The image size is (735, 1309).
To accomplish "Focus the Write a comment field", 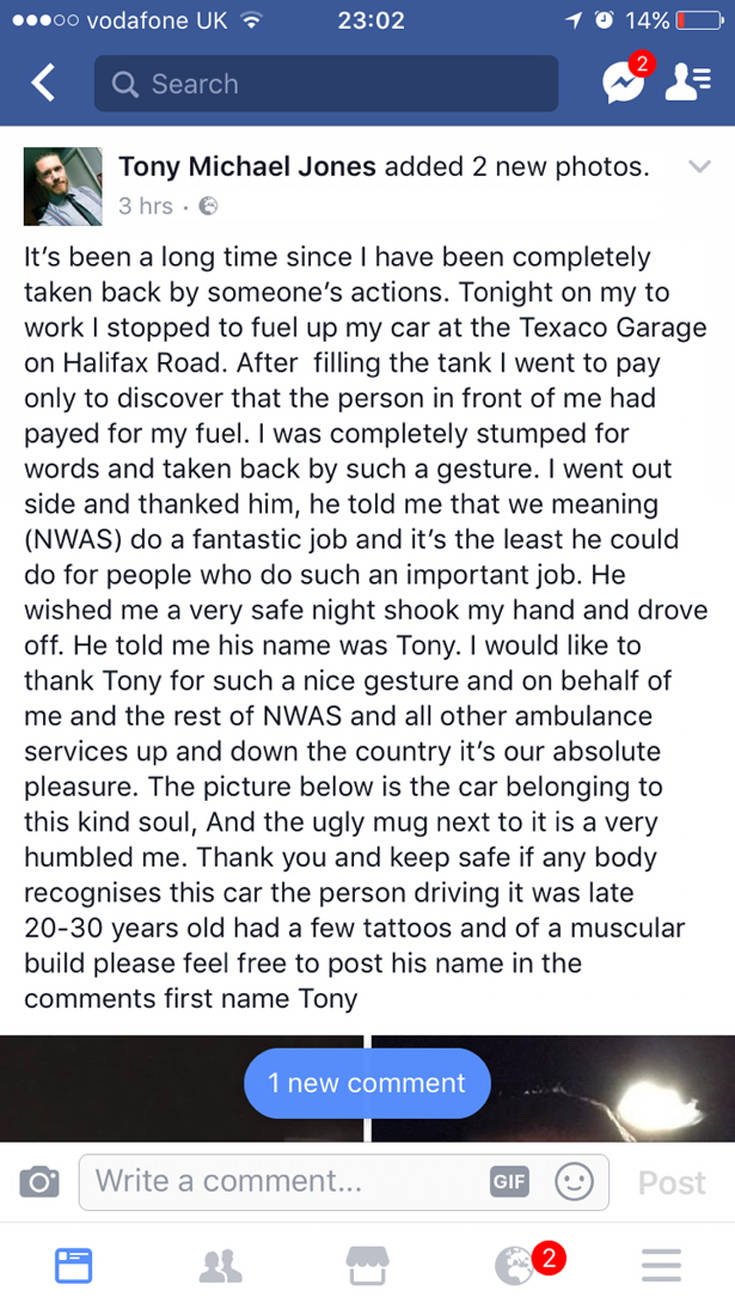I will point(280,1182).
